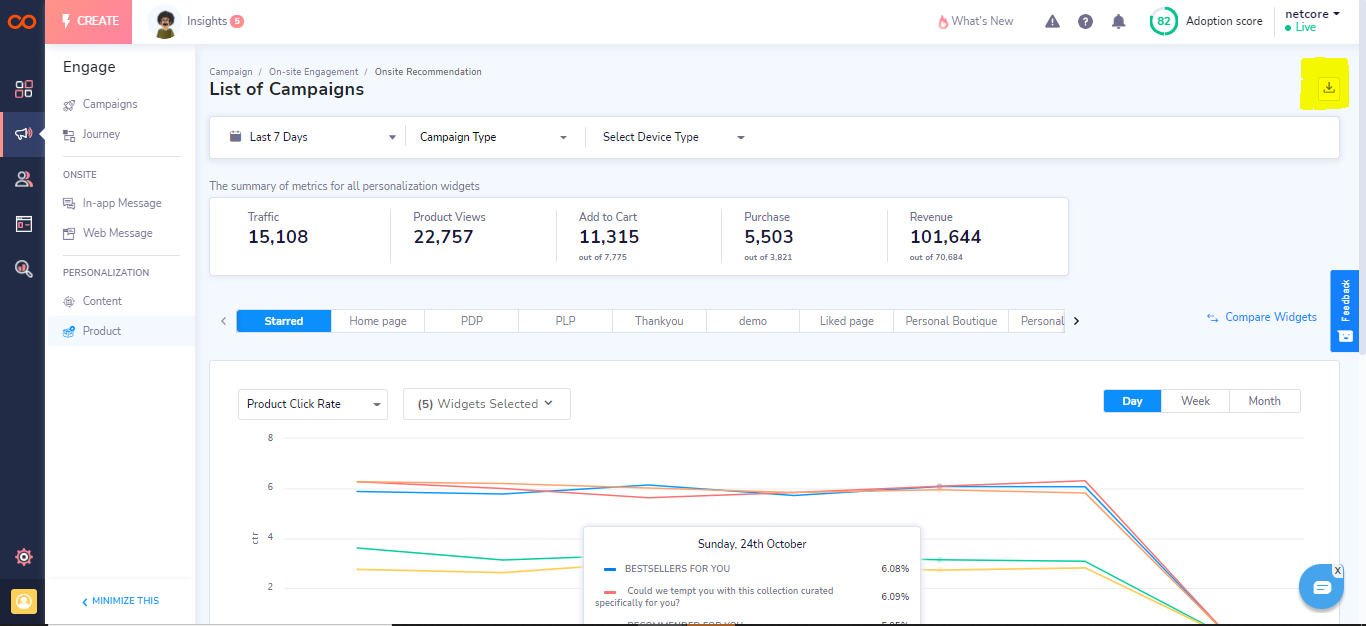This screenshot has width=1366, height=626.
Task: Select the Day chart granularity
Action: point(1132,401)
